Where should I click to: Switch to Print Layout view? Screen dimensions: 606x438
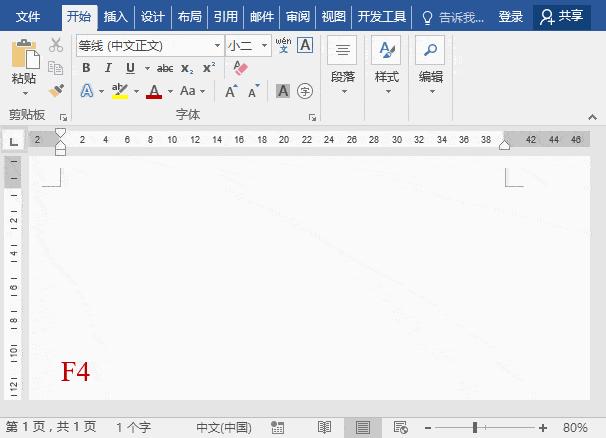[363, 428]
